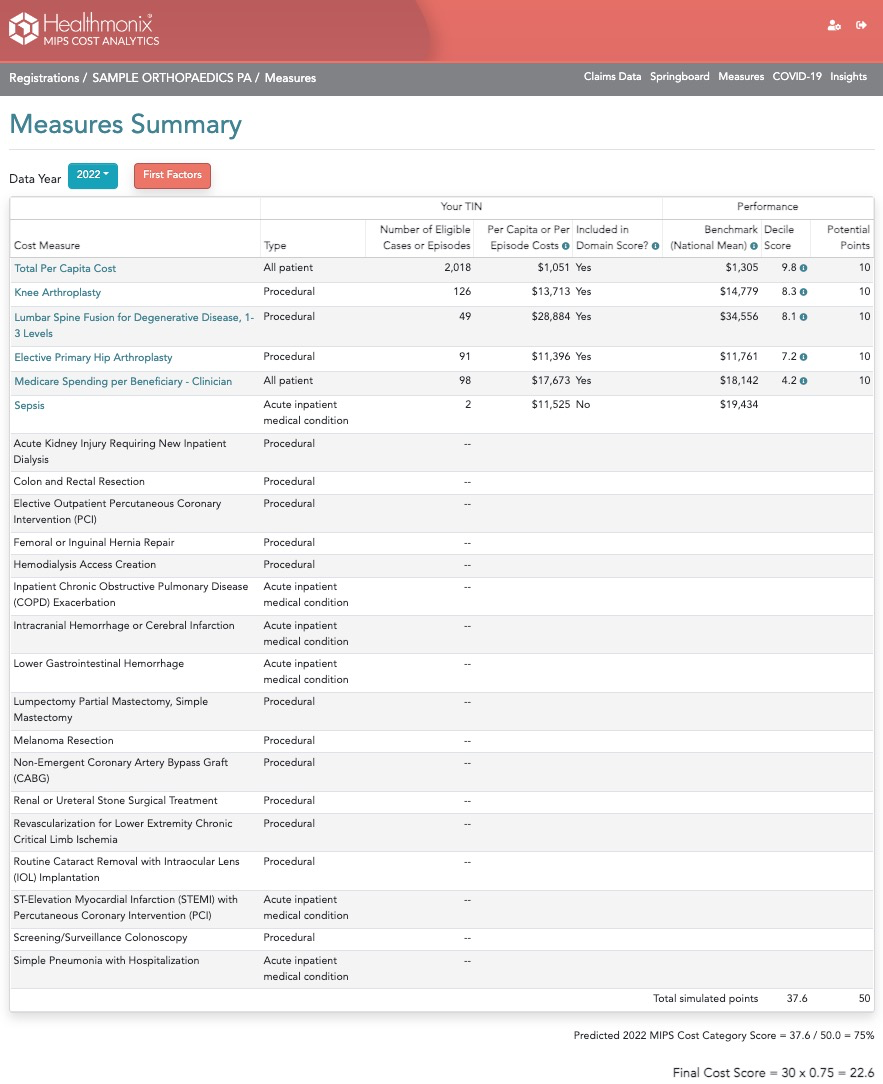883x1084 pixels.
Task: Open the 2022 Data Year dropdown
Action: click(92, 175)
